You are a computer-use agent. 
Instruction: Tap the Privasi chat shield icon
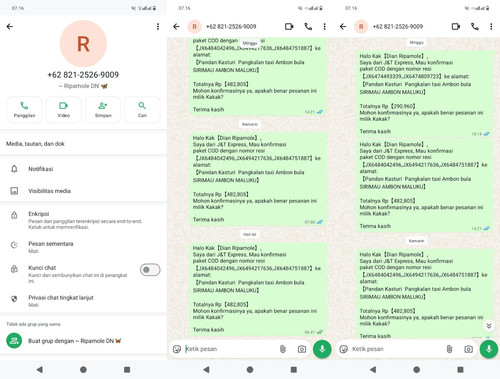[x=14, y=299]
